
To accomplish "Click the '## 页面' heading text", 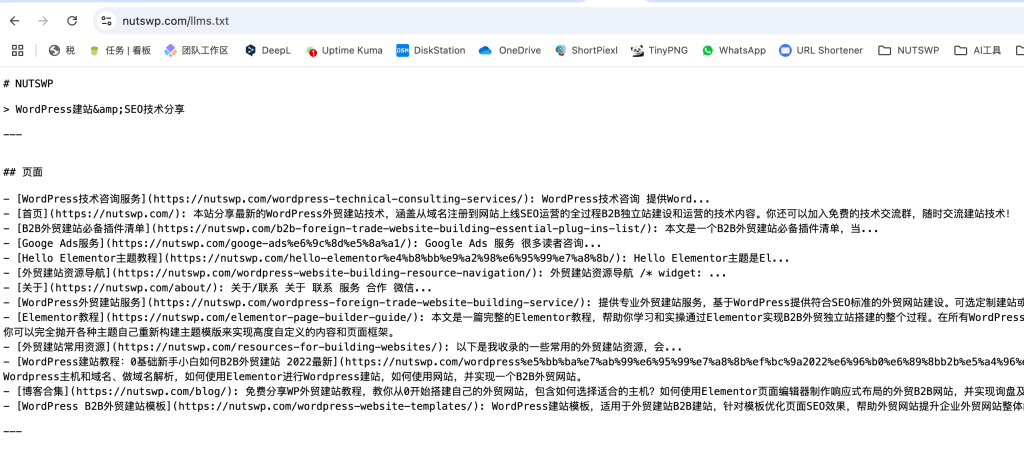I will [23, 172].
